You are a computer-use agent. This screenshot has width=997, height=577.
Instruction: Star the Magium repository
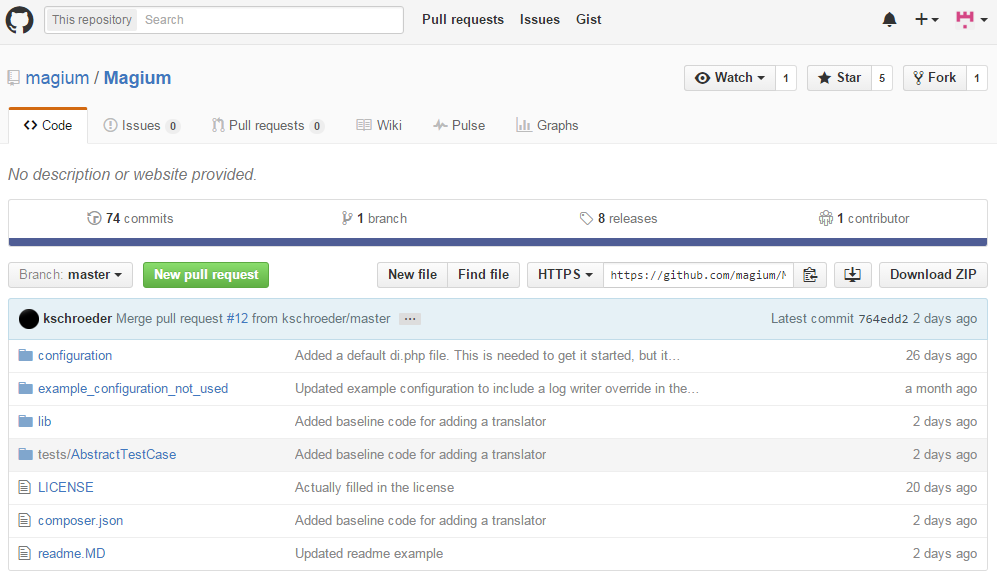point(839,78)
